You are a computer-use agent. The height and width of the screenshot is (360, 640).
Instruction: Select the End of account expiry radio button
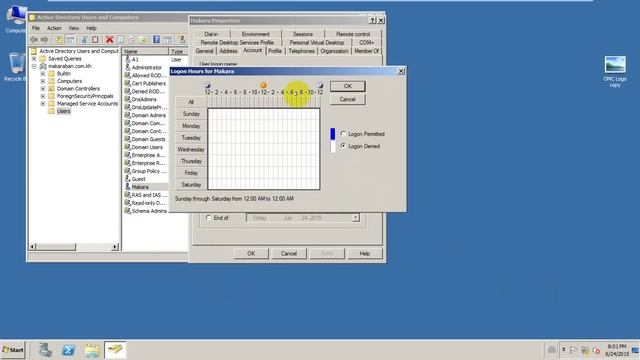(209, 218)
